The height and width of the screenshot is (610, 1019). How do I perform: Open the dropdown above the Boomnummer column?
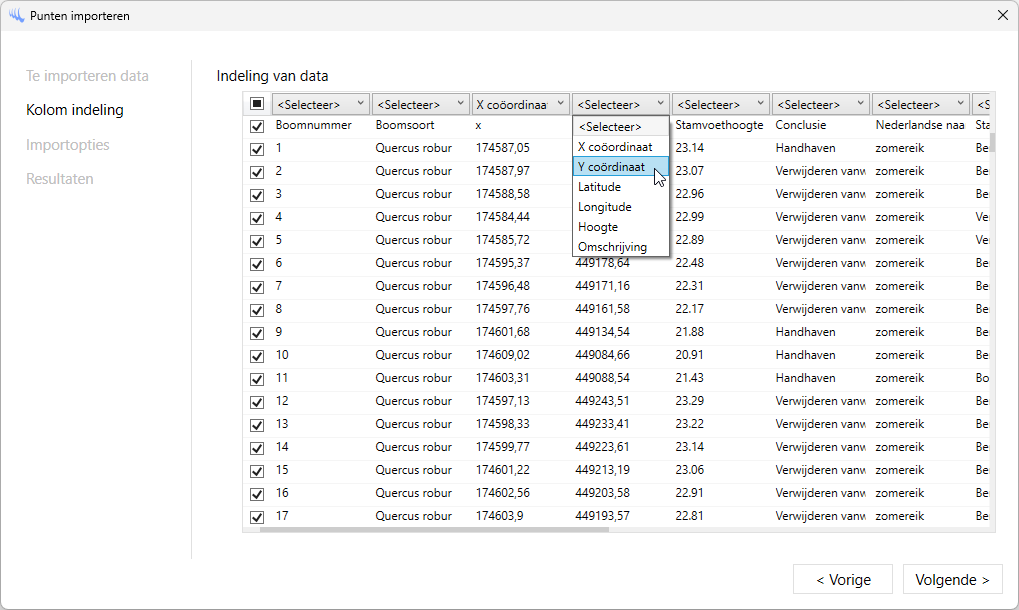(320, 104)
